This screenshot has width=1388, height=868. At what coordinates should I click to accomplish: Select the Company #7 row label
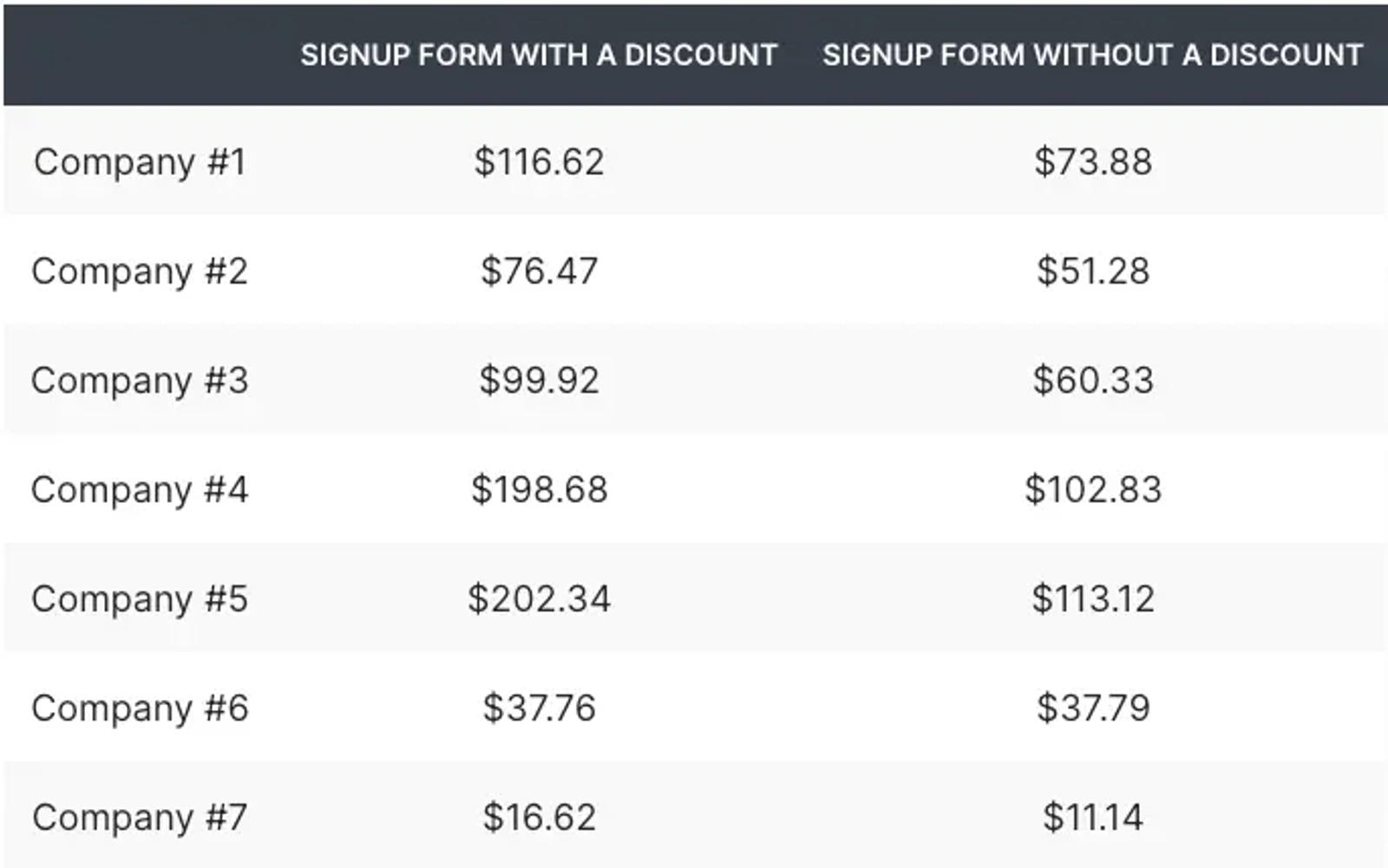point(140,818)
